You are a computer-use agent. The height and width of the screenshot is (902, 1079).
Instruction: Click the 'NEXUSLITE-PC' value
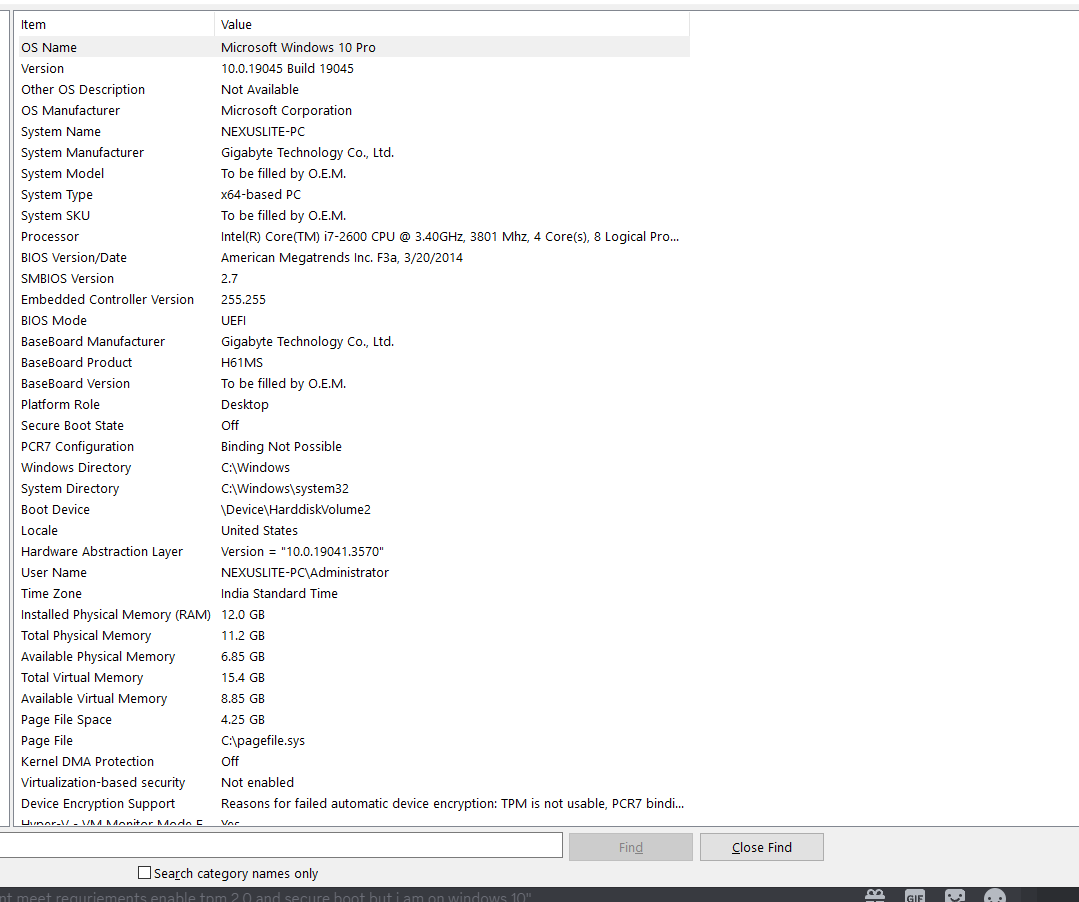[x=263, y=131]
